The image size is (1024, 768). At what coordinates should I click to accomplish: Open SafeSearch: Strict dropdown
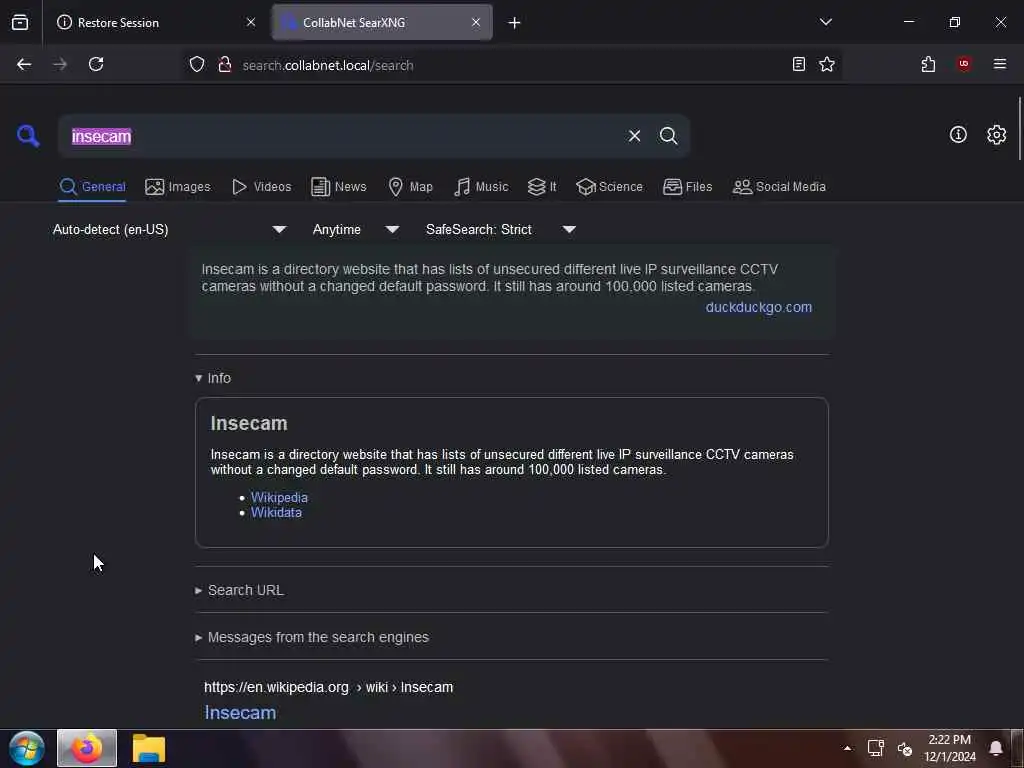(x=501, y=229)
